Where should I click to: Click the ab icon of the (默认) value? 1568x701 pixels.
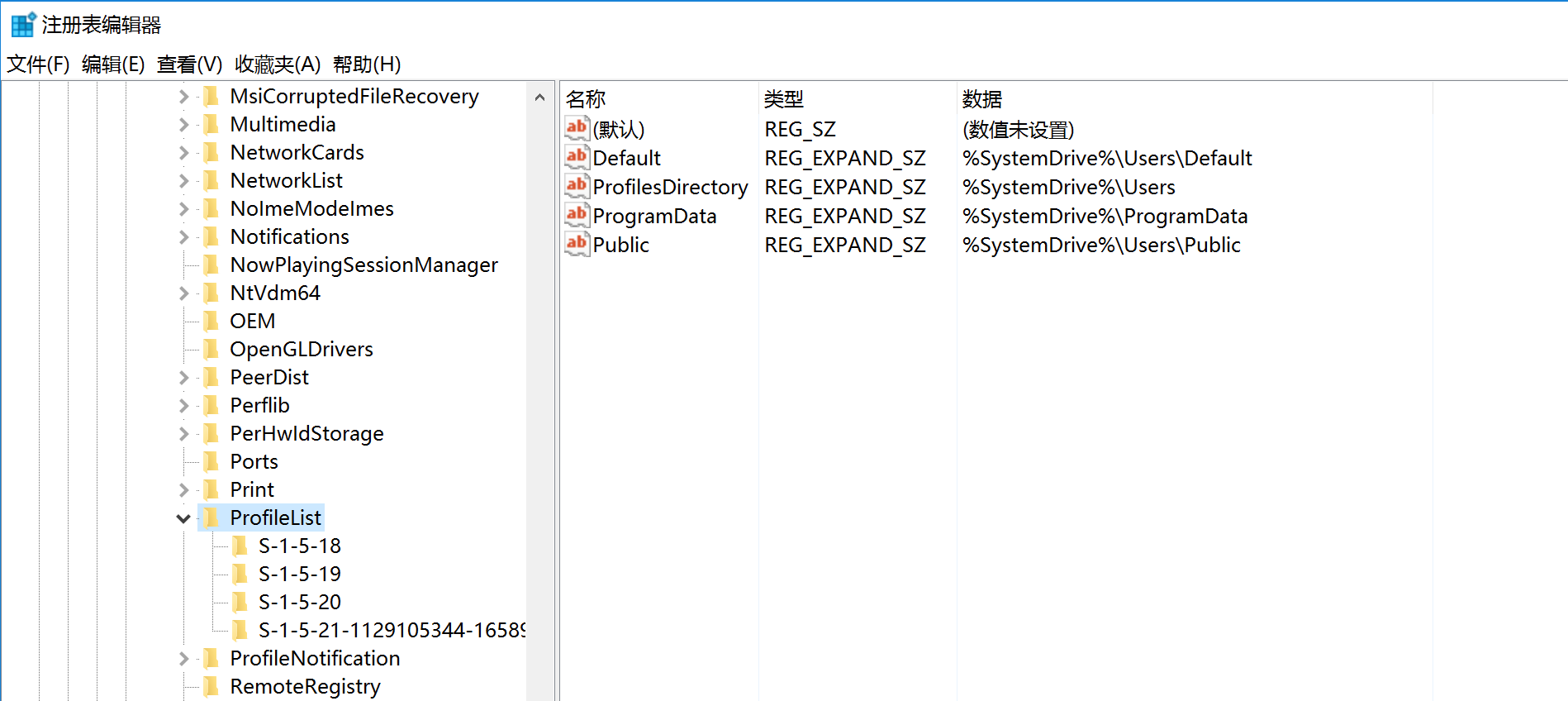(x=577, y=129)
